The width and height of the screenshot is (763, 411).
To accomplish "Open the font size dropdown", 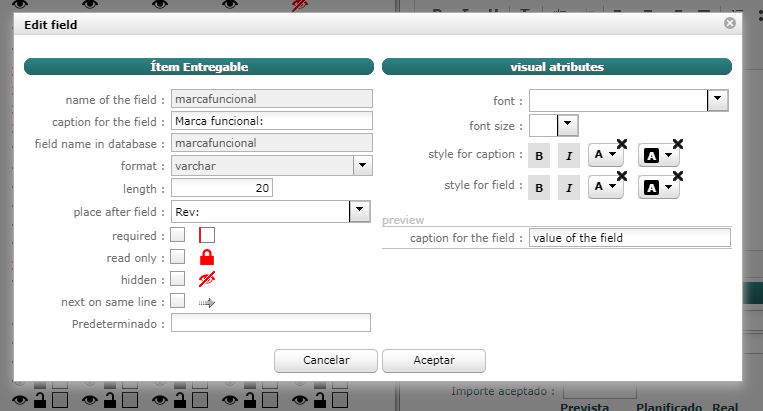I will 567,125.
